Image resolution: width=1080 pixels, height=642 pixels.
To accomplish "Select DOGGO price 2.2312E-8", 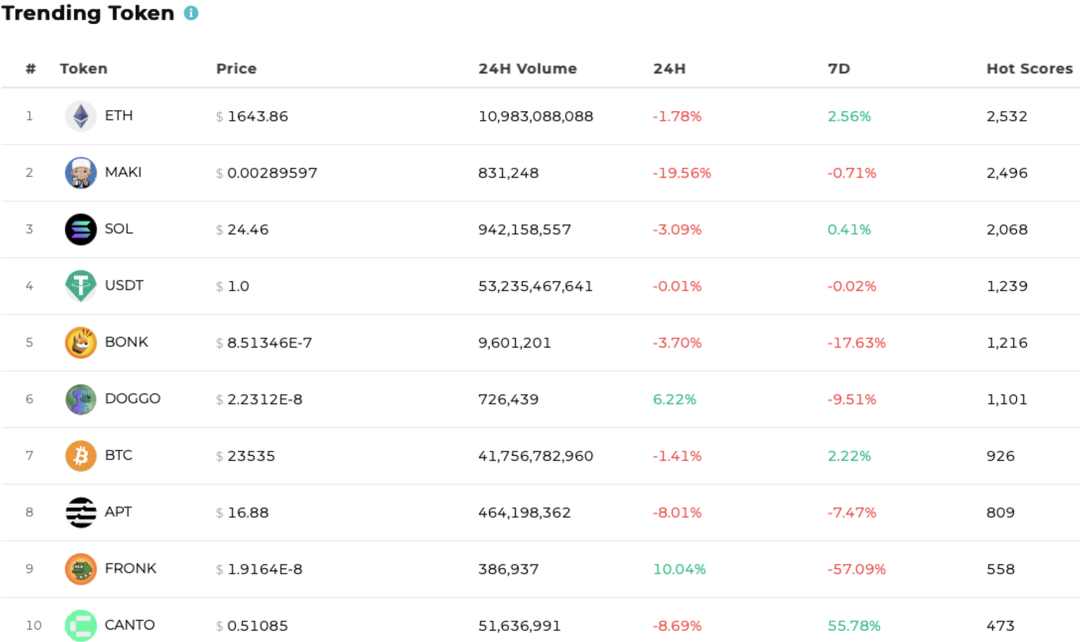I will click(264, 399).
